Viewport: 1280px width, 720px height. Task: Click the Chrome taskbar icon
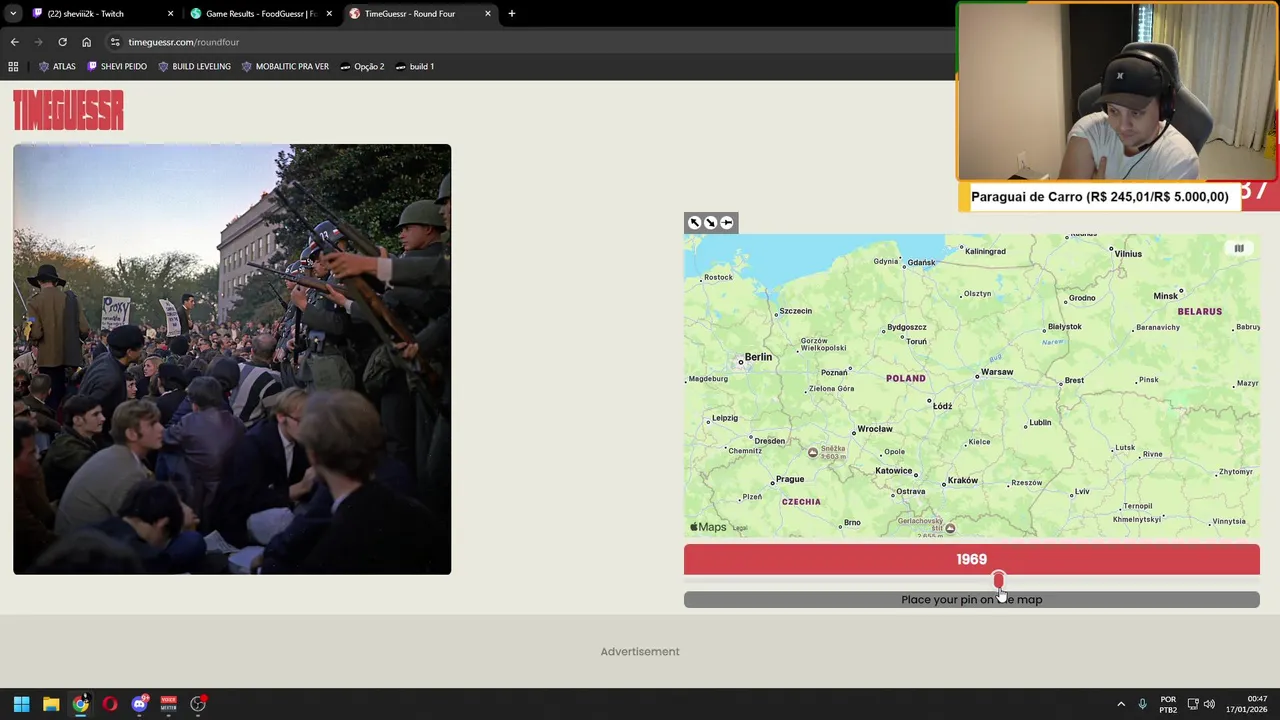coord(80,704)
